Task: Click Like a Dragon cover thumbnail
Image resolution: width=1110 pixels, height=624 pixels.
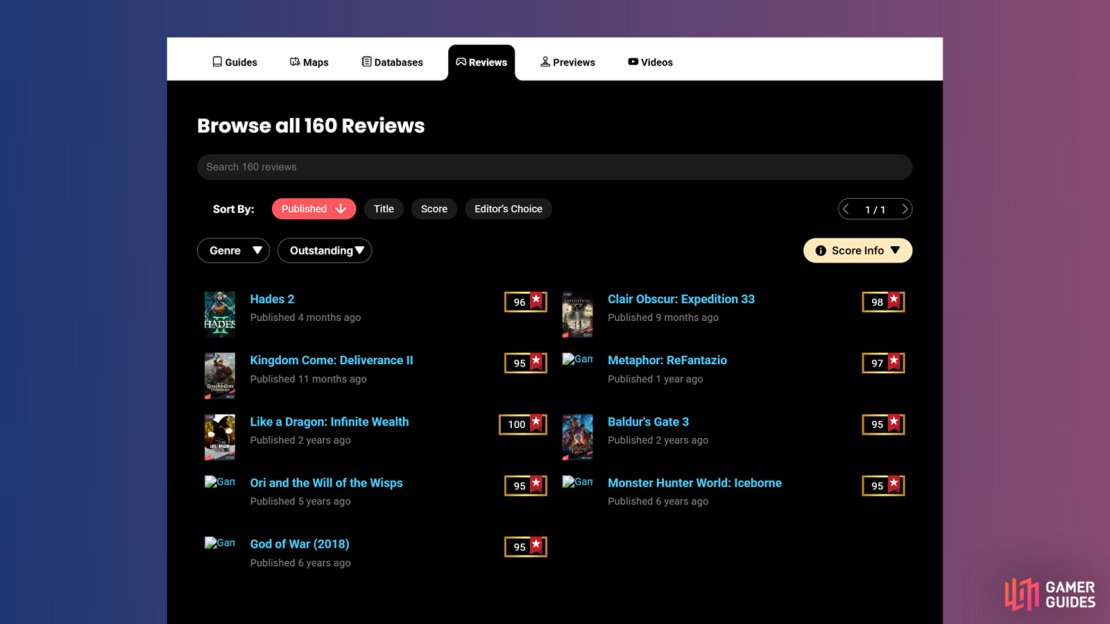Action: click(x=219, y=437)
